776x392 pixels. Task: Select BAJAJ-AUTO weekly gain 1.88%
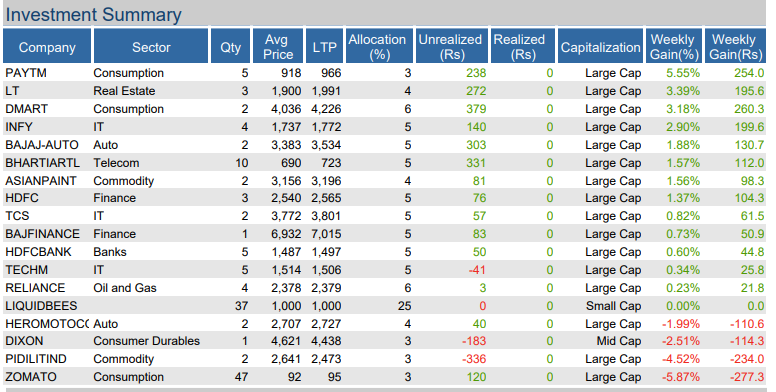click(683, 145)
